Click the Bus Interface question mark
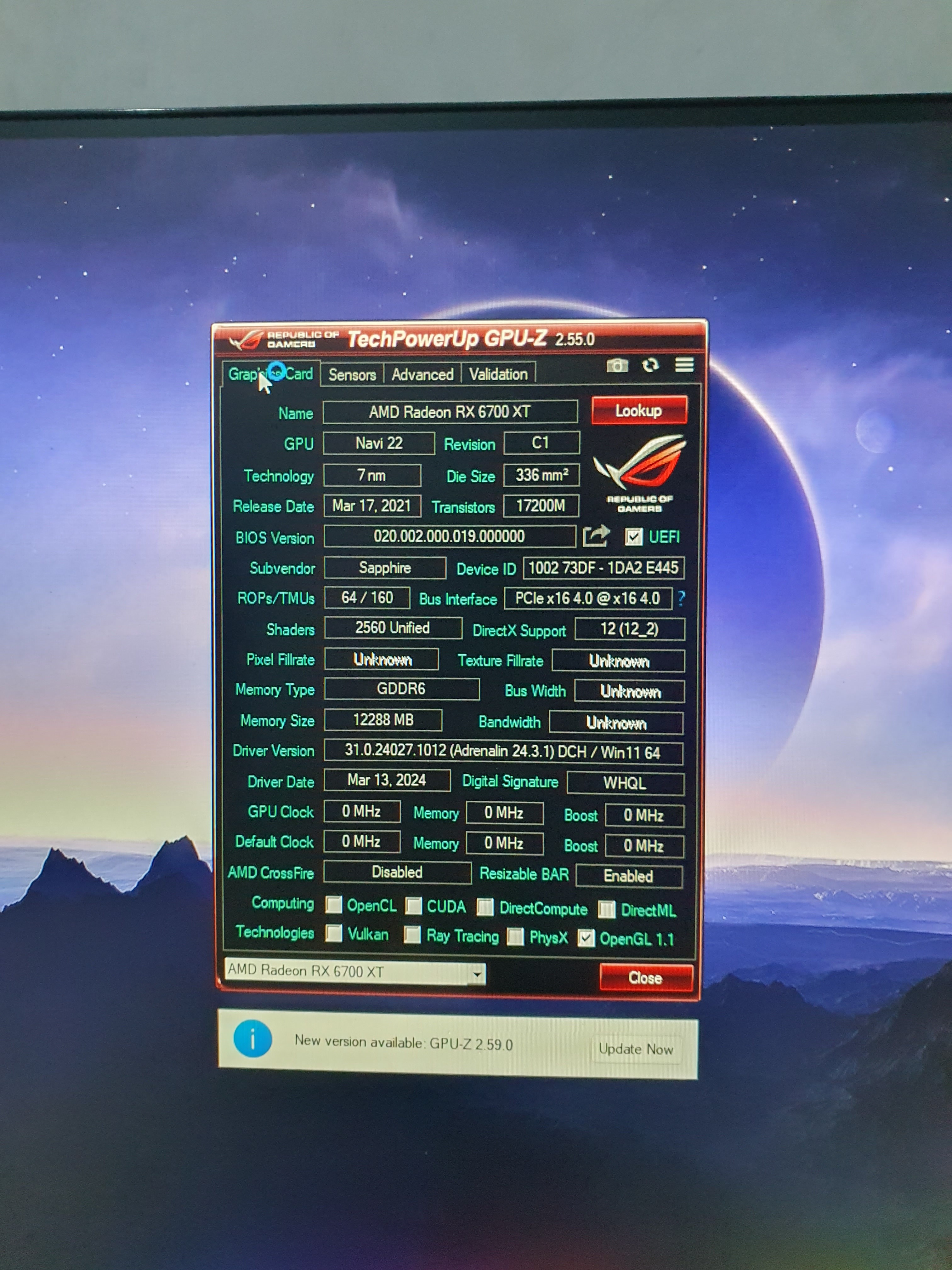Screen dimensions: 952x1270 [x=681, y=598]
